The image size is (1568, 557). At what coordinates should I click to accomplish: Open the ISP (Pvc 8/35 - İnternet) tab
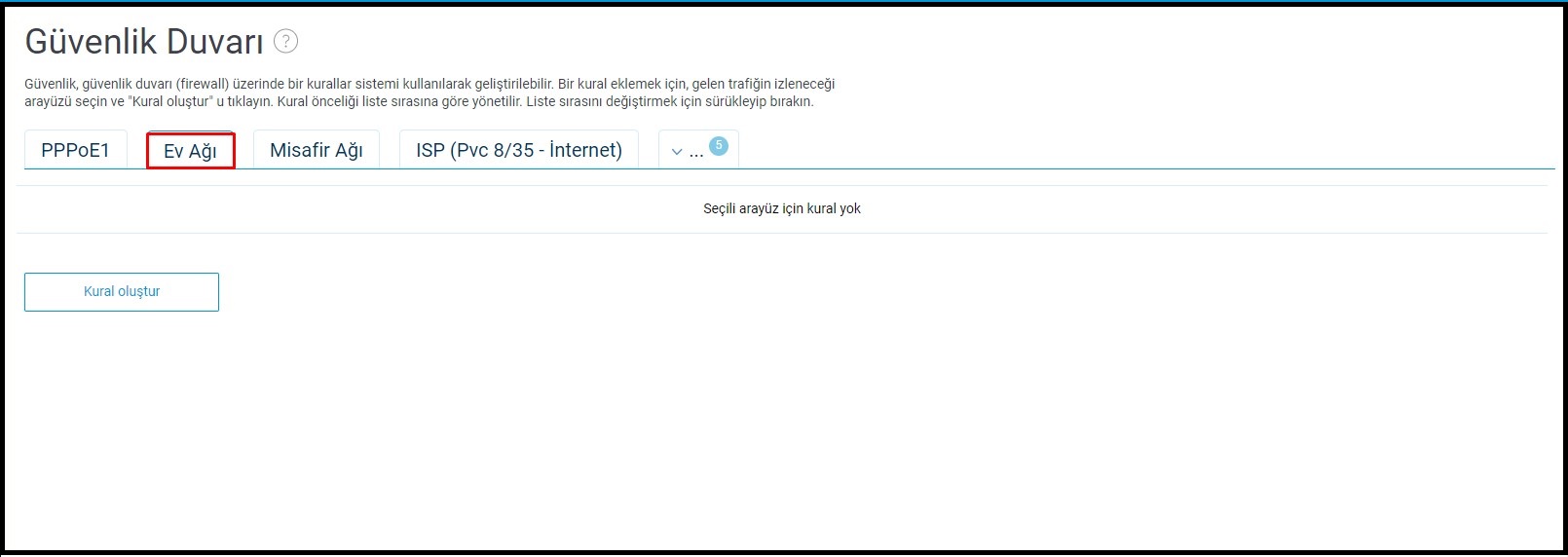(x=518, y=150)
